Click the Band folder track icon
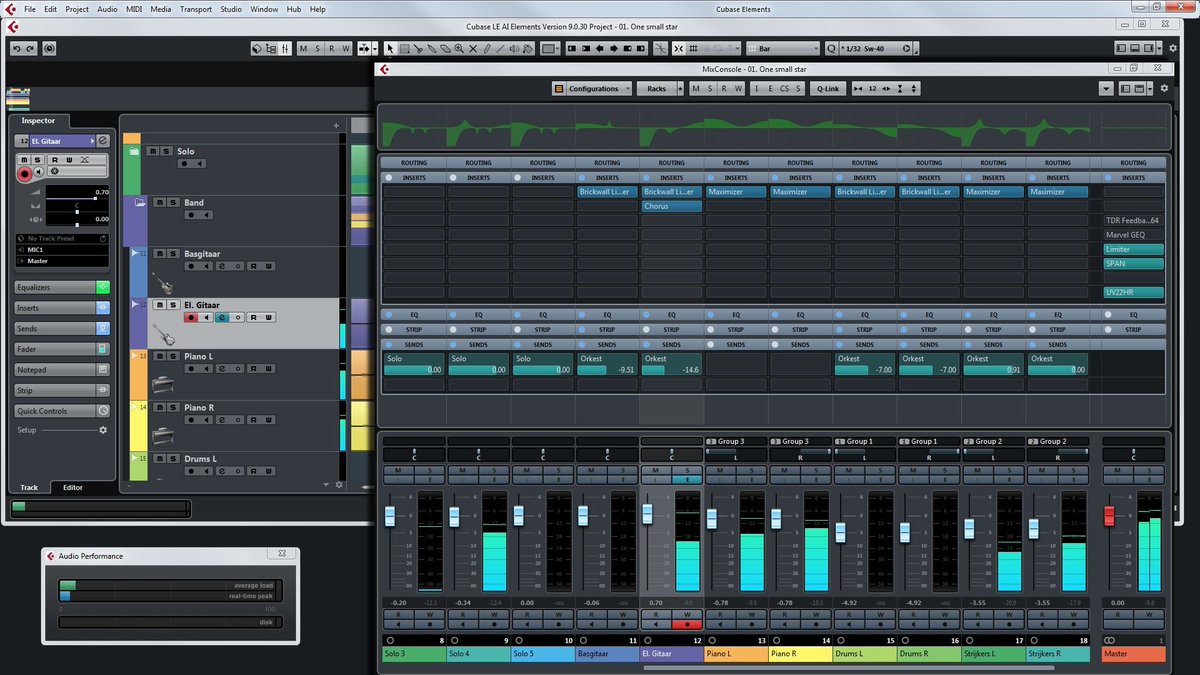The width and height of the screenshot is (1200, 675). (140, 203)
